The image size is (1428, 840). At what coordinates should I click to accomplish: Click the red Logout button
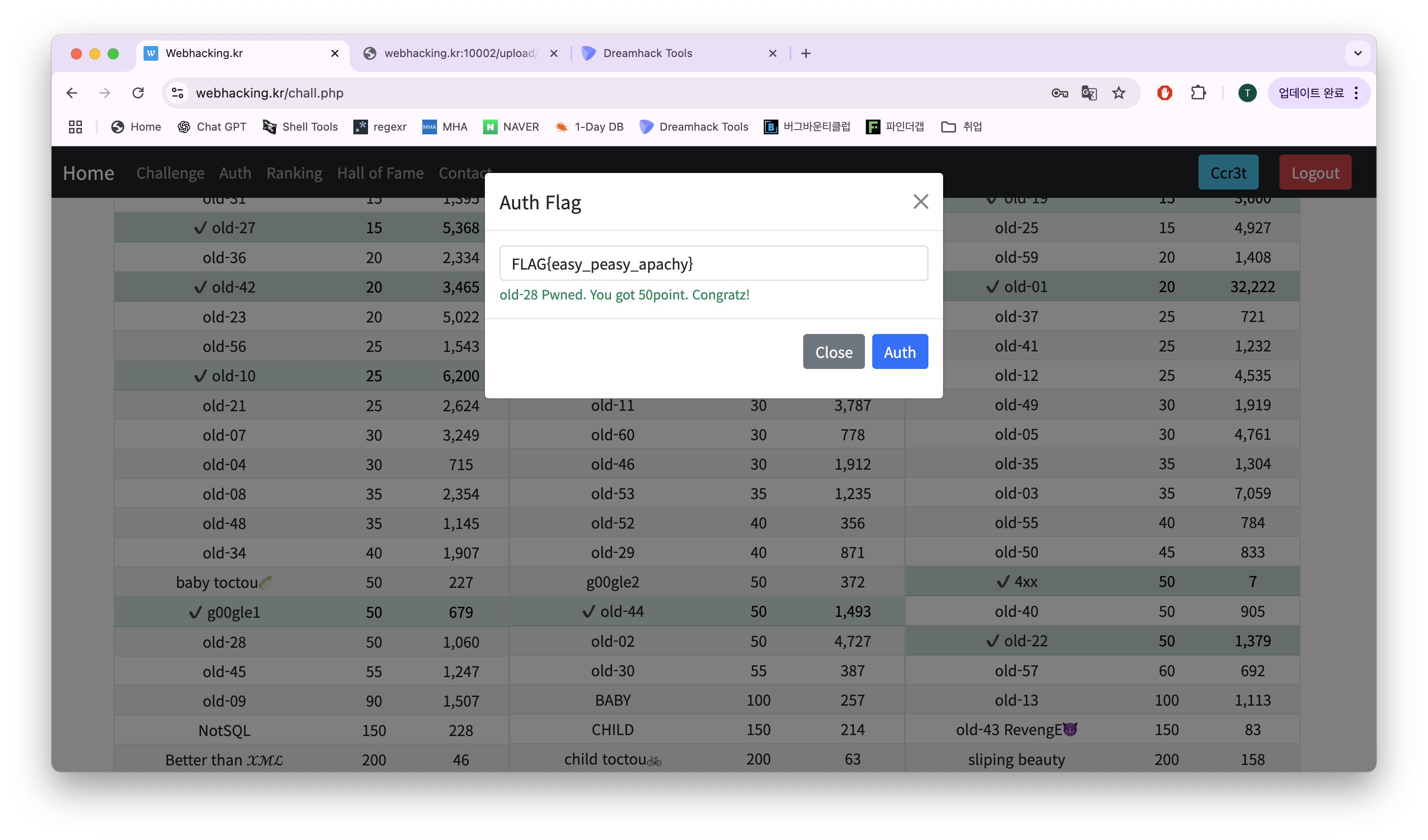(x=1315, y=173)
